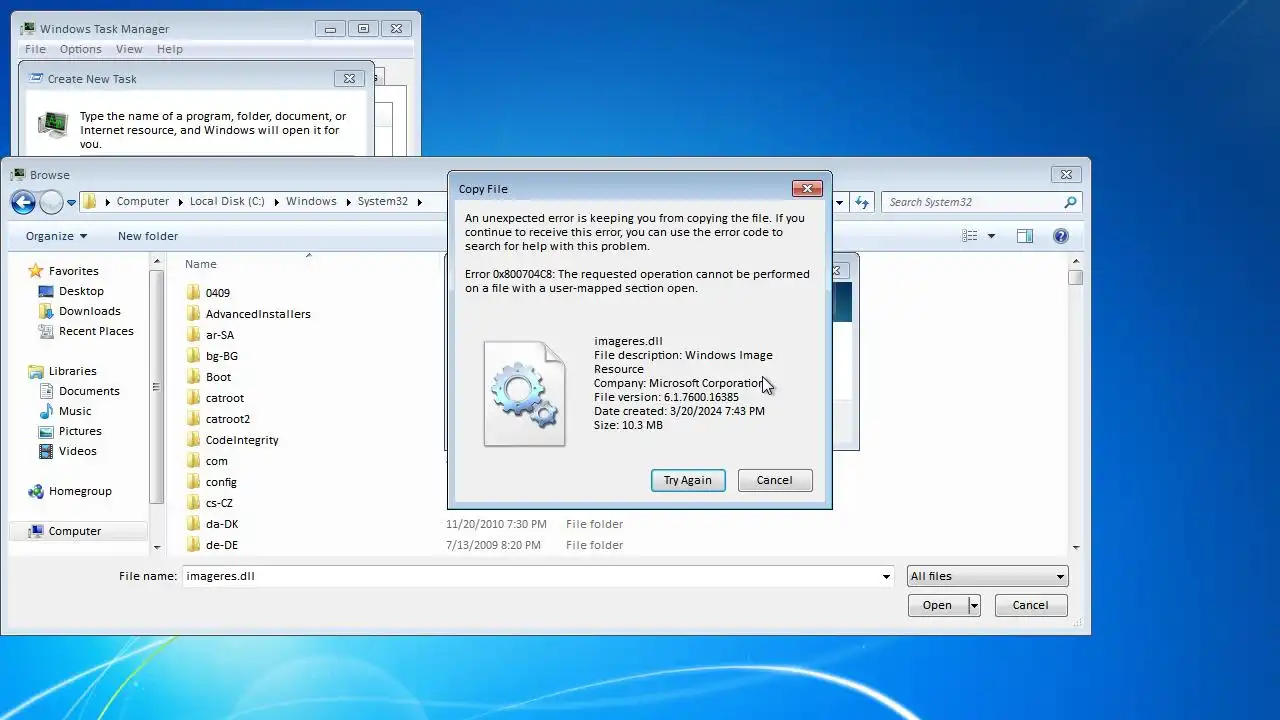1280x720 pixels.
Task: Click the Boot folder icon
Action: coord(194,377)
